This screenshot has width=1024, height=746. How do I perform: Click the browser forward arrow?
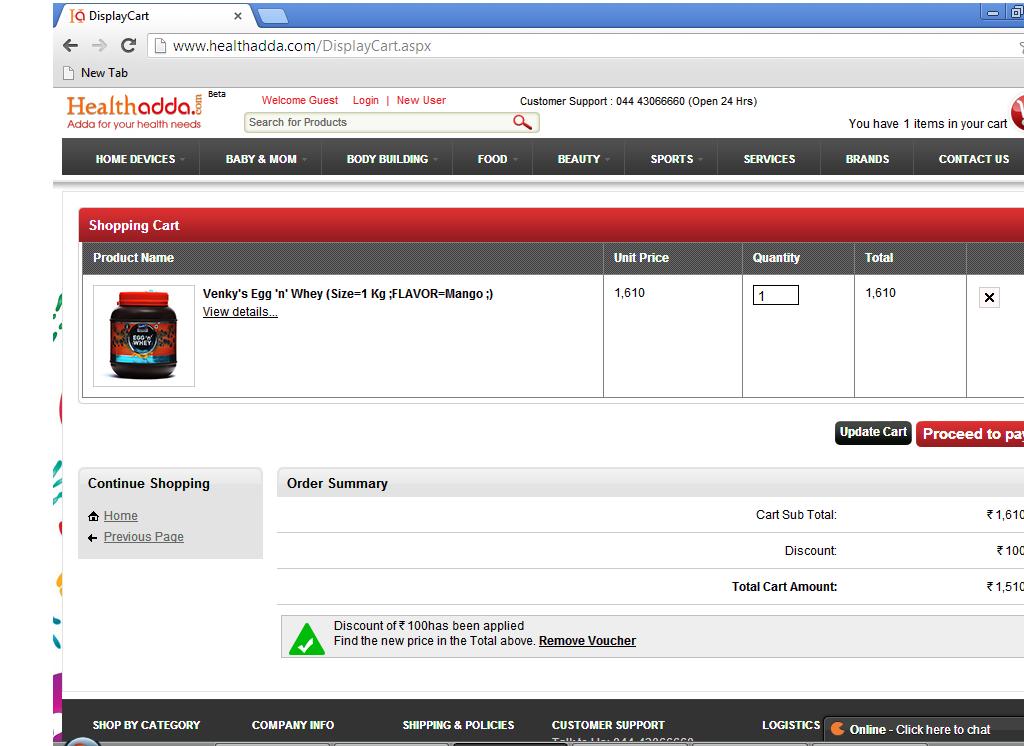99,45
